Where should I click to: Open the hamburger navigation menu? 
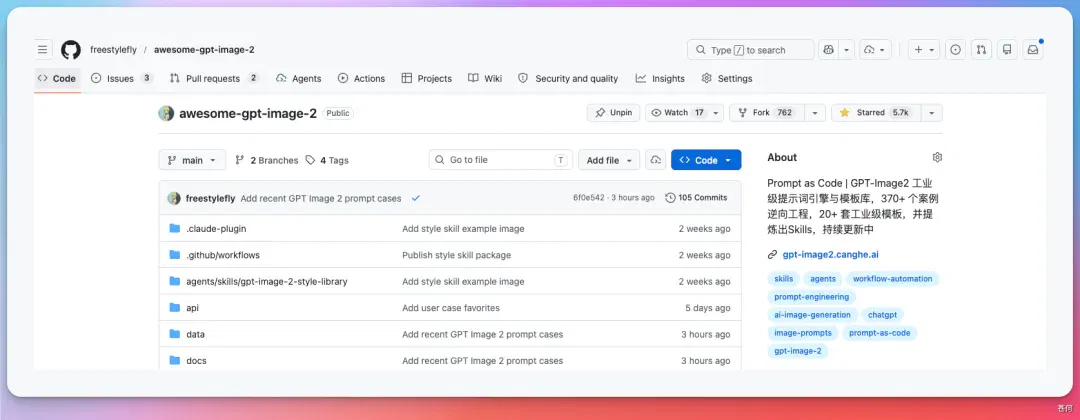tap(43, 50)
